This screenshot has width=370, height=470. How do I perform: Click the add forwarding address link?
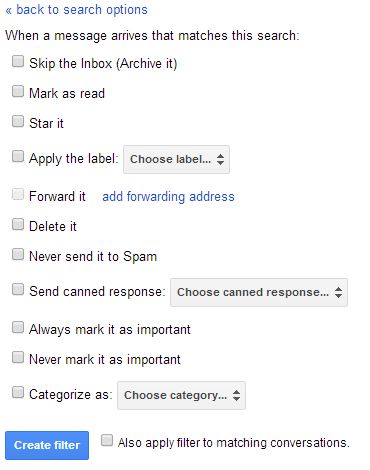point(168,196)
